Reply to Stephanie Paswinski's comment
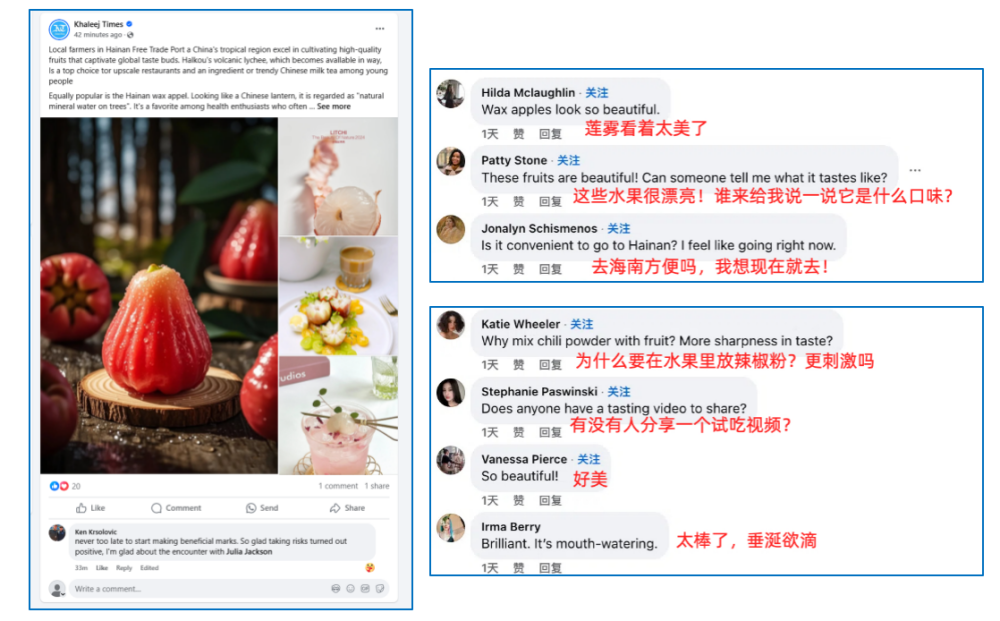Viewport: 1000px width, 621px height. [x=550, y=433]
